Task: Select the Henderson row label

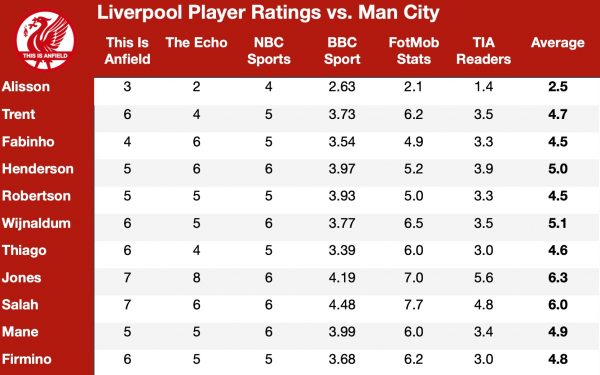Action: tap(38, 169)
